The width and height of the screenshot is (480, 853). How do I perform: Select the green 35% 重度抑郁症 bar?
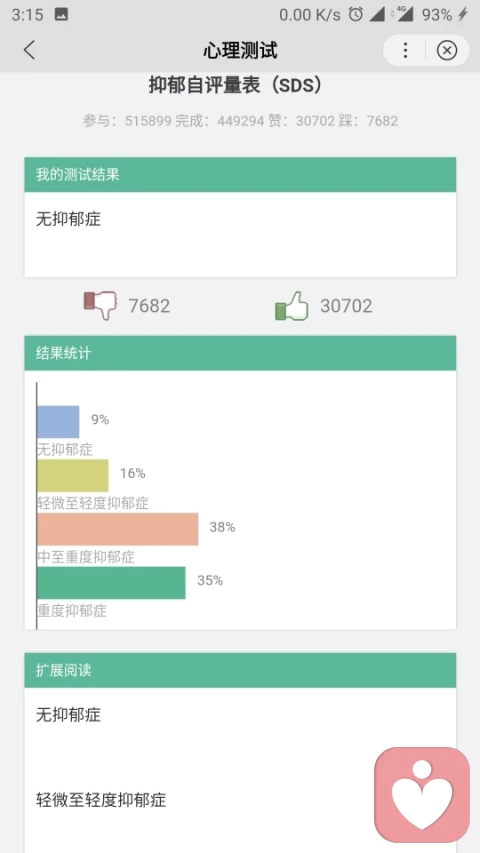point(111,583)
